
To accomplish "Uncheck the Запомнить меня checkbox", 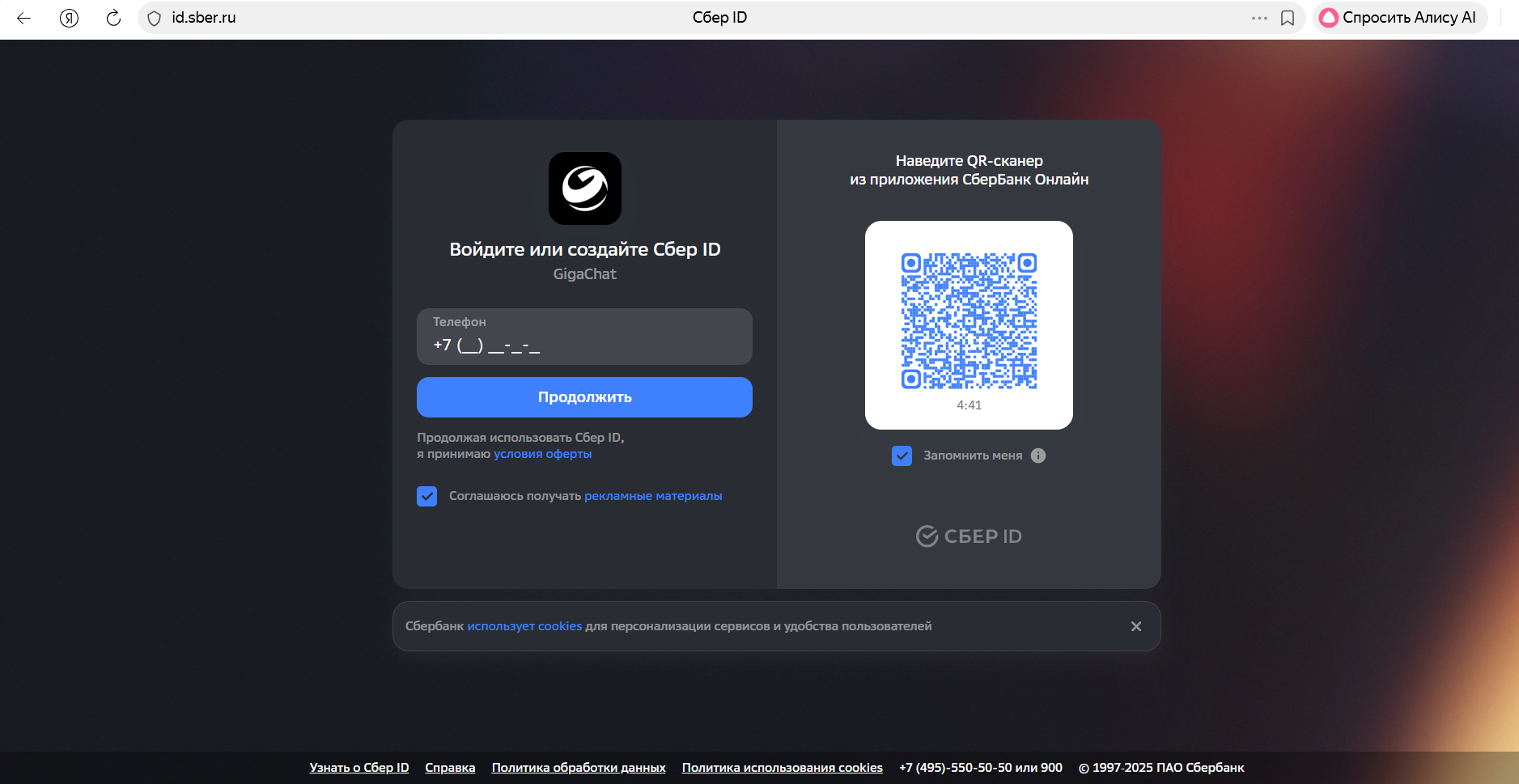I will pyautogui.click(x=902, y=456).
